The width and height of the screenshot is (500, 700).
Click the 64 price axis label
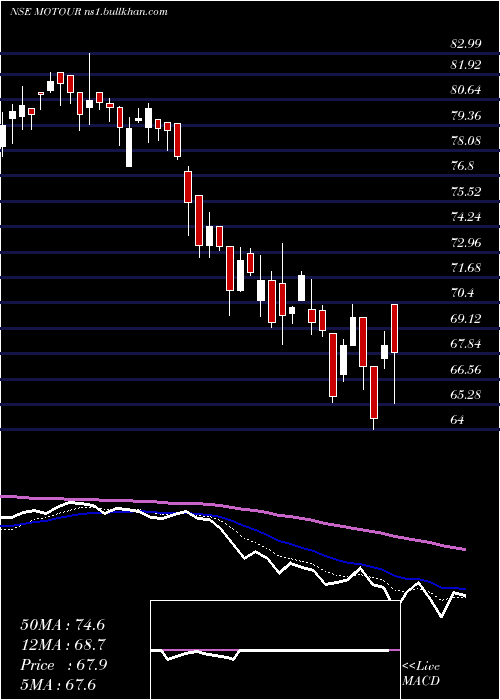click(458, 420)
